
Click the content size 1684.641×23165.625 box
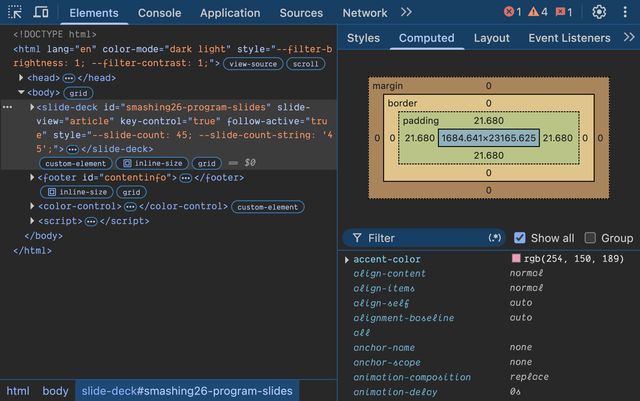coord(489,138)
